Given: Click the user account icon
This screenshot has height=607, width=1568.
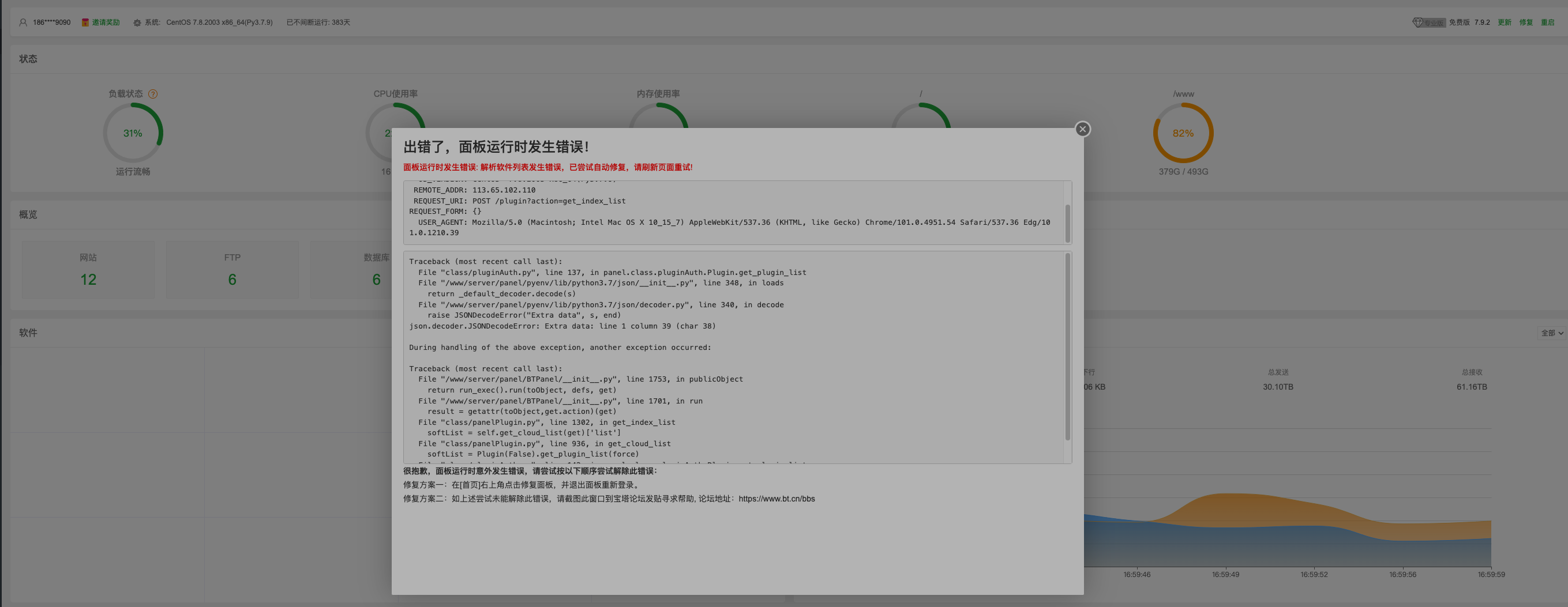Looking at the screenshot, I should pos(23,22).
